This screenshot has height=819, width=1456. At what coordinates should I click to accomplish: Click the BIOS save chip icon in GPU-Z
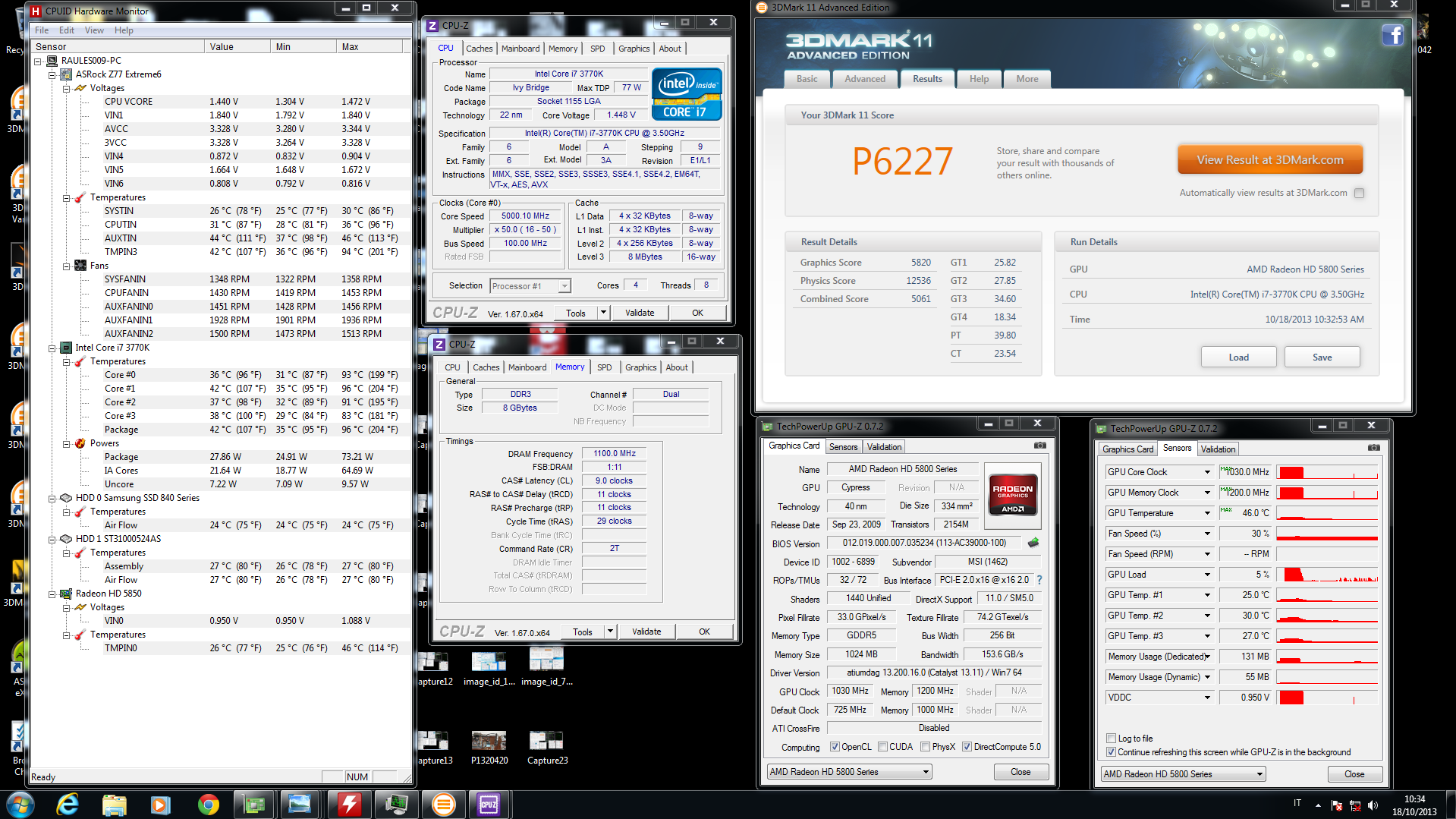click(1033, 543)
